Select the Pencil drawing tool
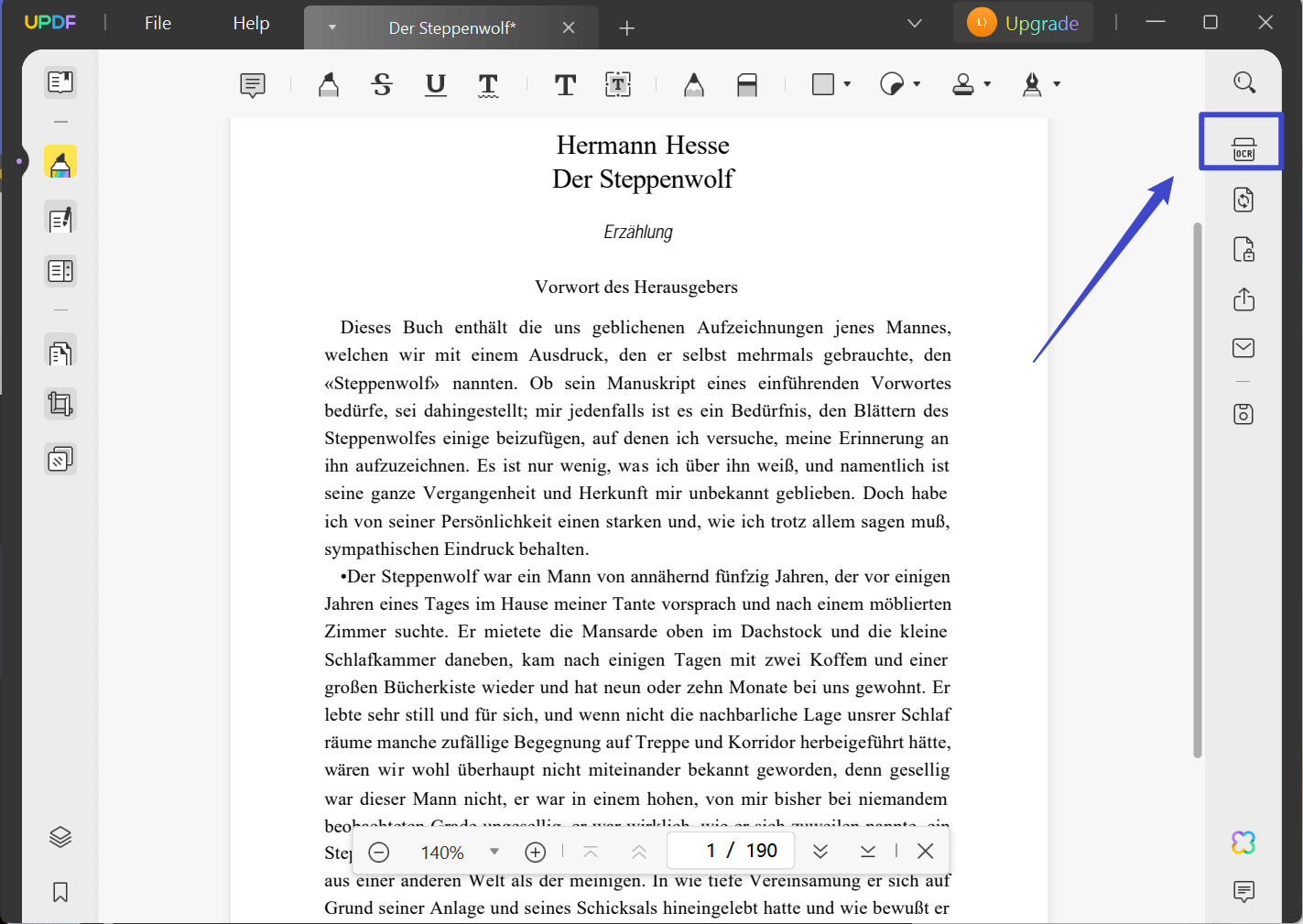This screenshot has width=1303, height=924. coord(694,85)
